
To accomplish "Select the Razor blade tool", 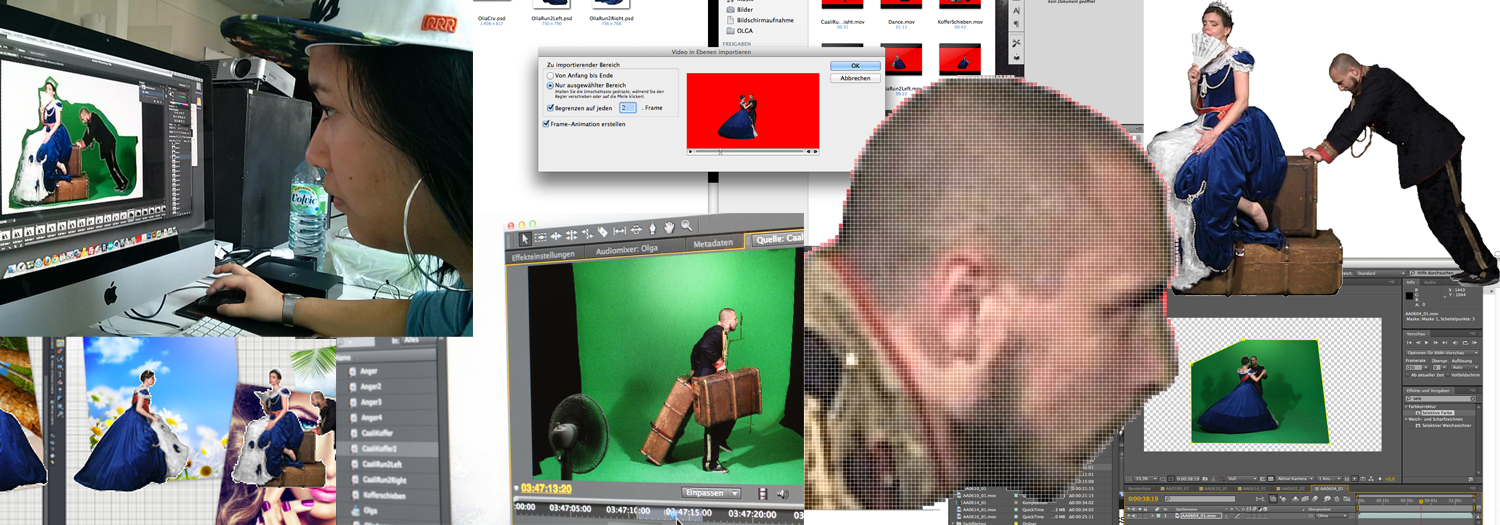I will [x=602, y=232].
